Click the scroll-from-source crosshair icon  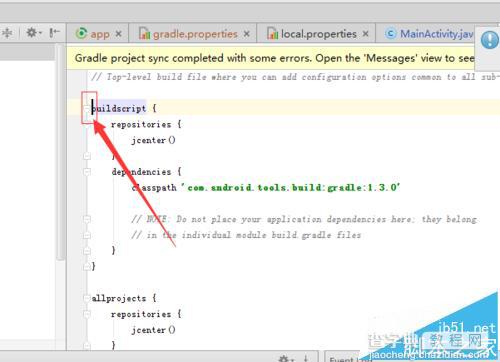(x=7, y=33)
